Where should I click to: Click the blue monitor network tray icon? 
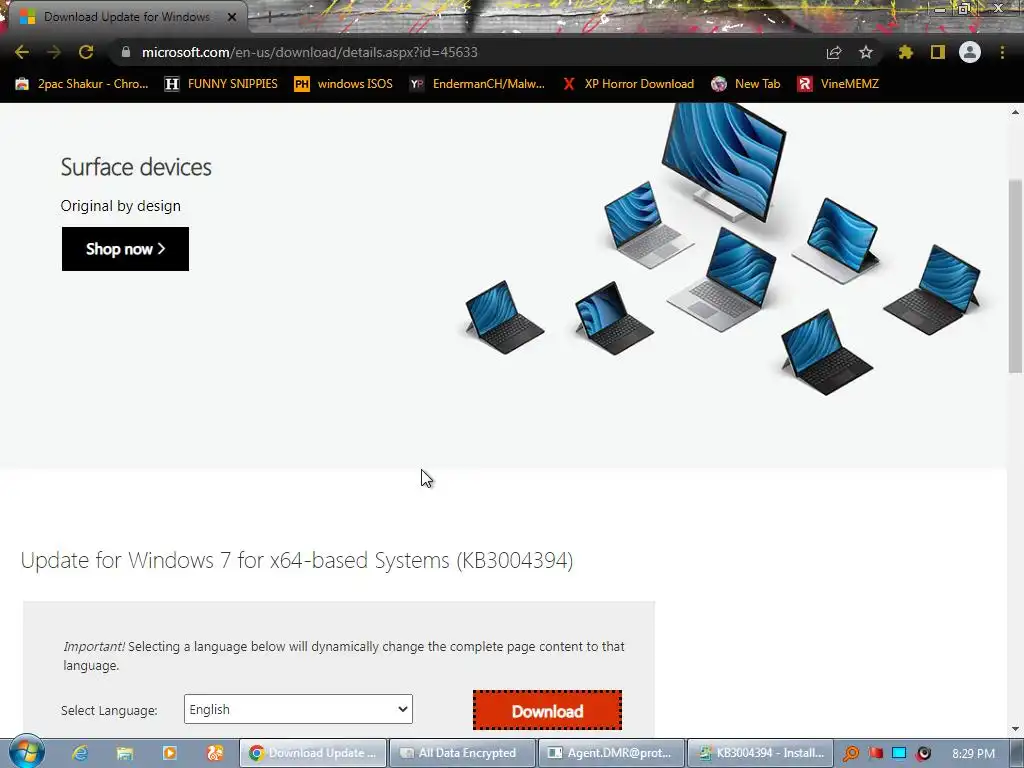pyautogui.click(x=899, y=753)
